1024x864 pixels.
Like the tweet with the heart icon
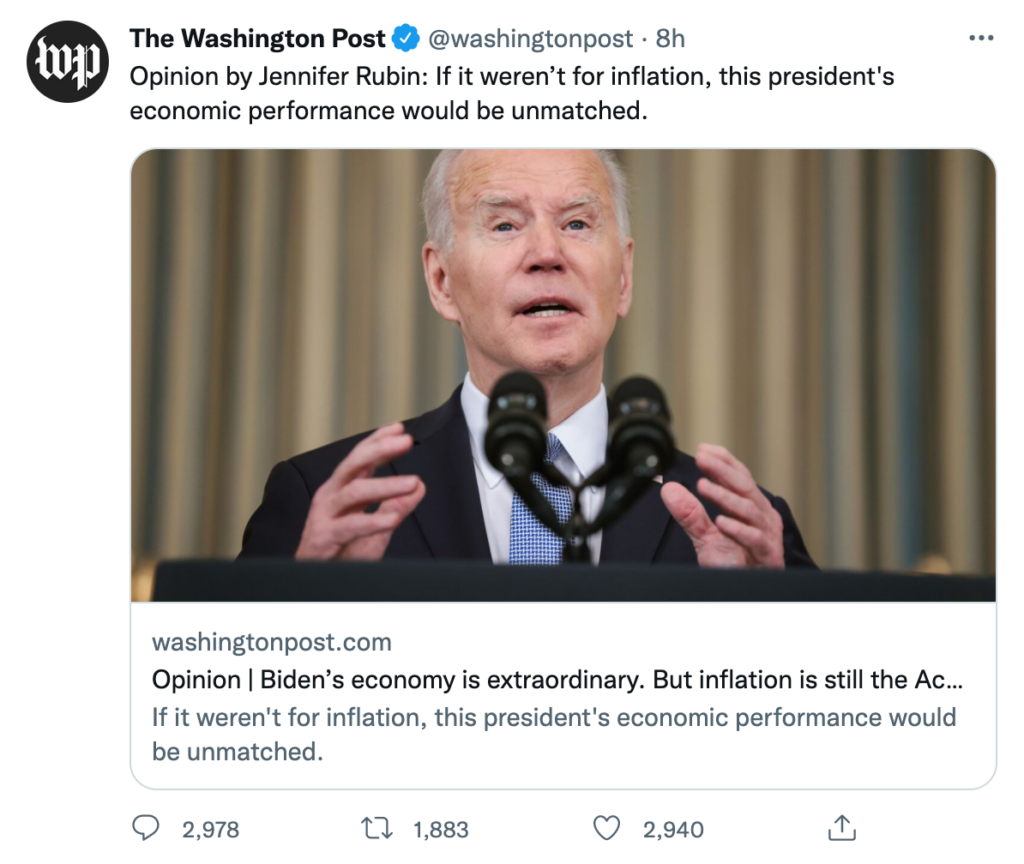[607, 827]
